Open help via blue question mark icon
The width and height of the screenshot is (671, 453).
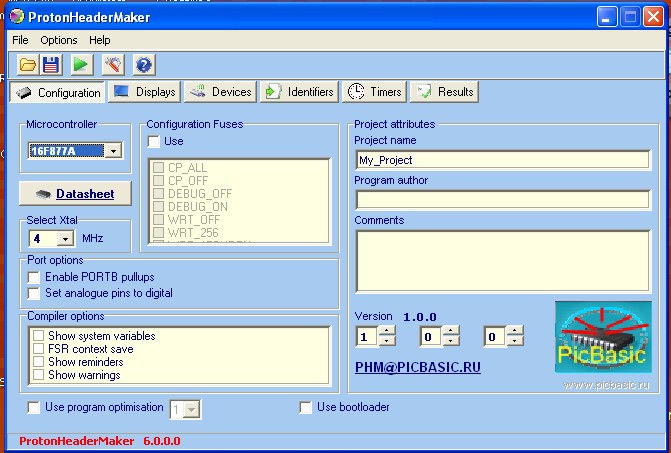point(144,65)
